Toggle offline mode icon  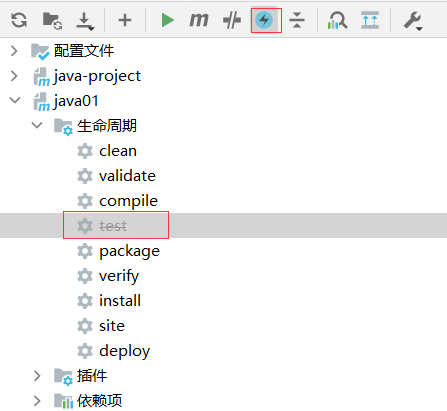[232, 20]
